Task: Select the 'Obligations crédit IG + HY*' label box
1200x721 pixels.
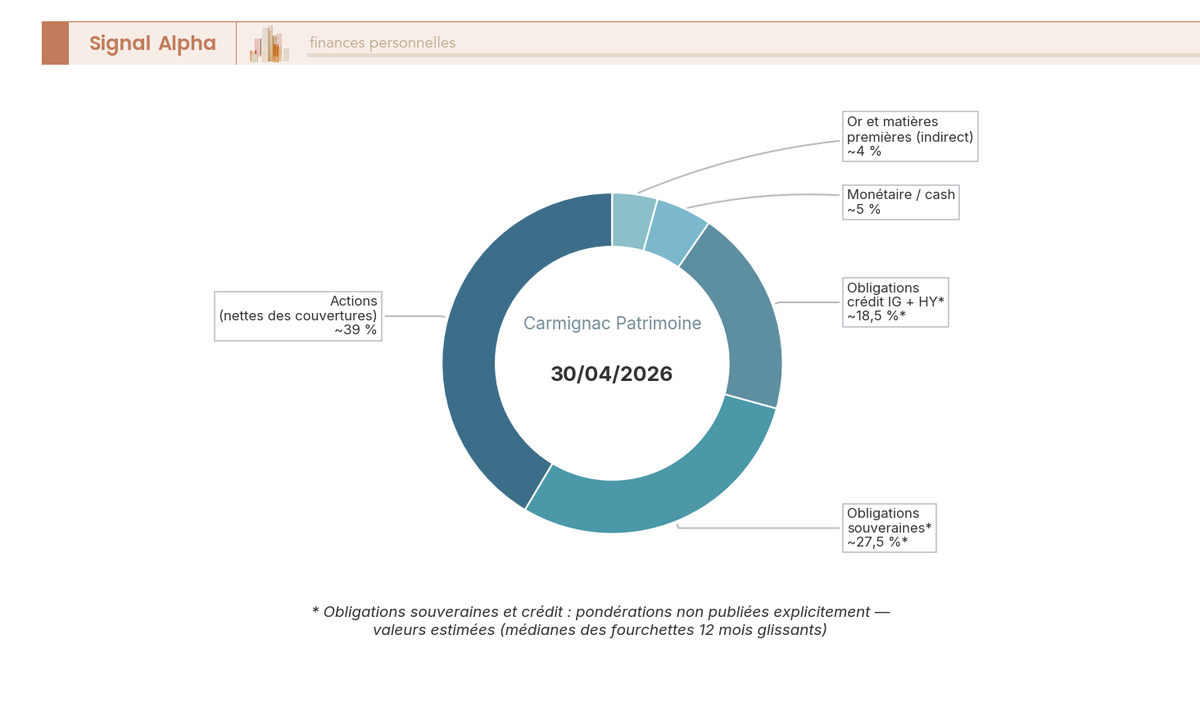Action: coord(895,302)
